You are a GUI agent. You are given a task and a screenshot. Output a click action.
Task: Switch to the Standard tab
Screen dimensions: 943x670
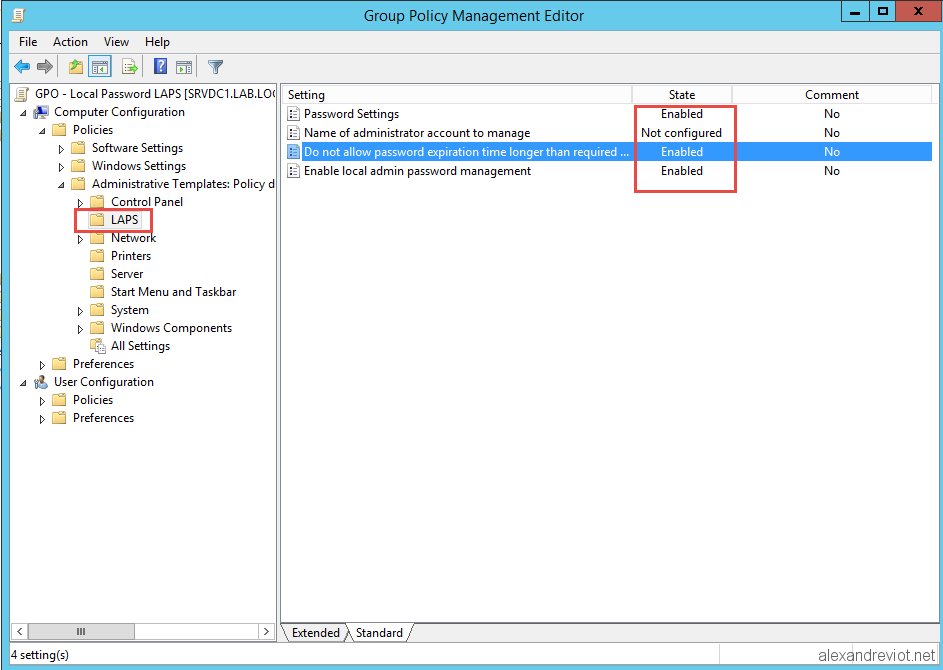click(379, 633)
